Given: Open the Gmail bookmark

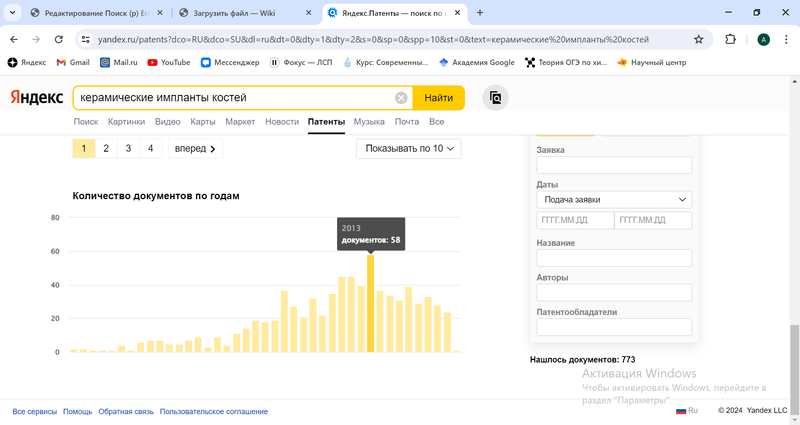Looking at the screenshot, I should (73, 62).
